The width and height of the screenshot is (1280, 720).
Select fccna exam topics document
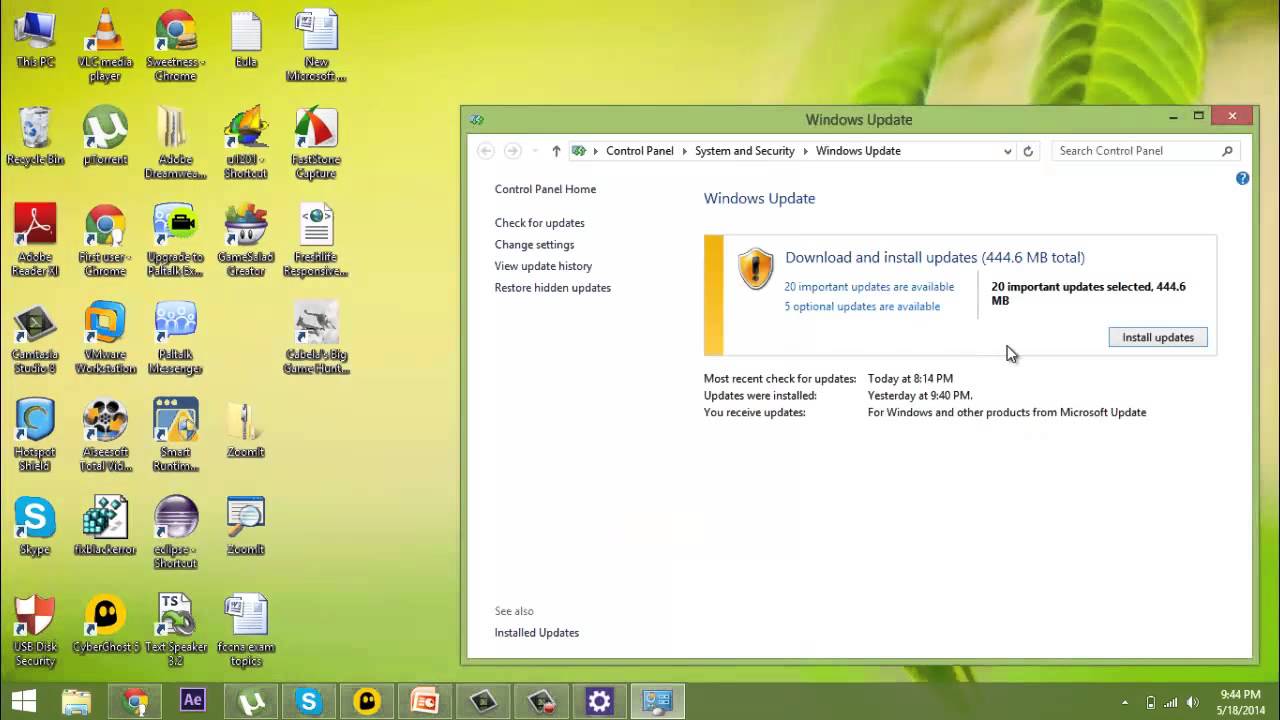tap(246, 631)
